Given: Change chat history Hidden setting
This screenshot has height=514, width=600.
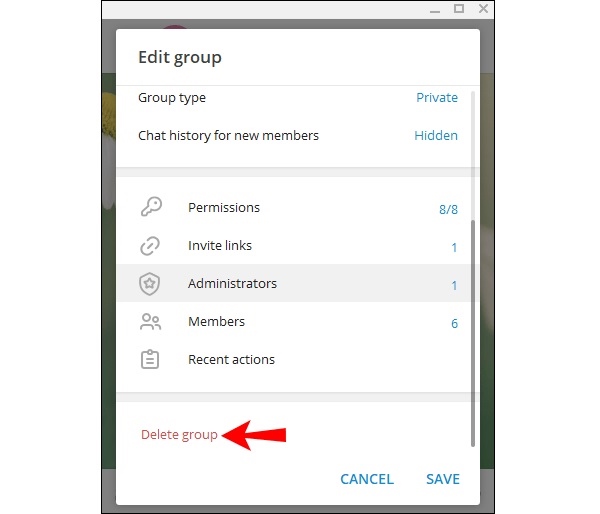Looking at the screenshot, I should (436, 136).
